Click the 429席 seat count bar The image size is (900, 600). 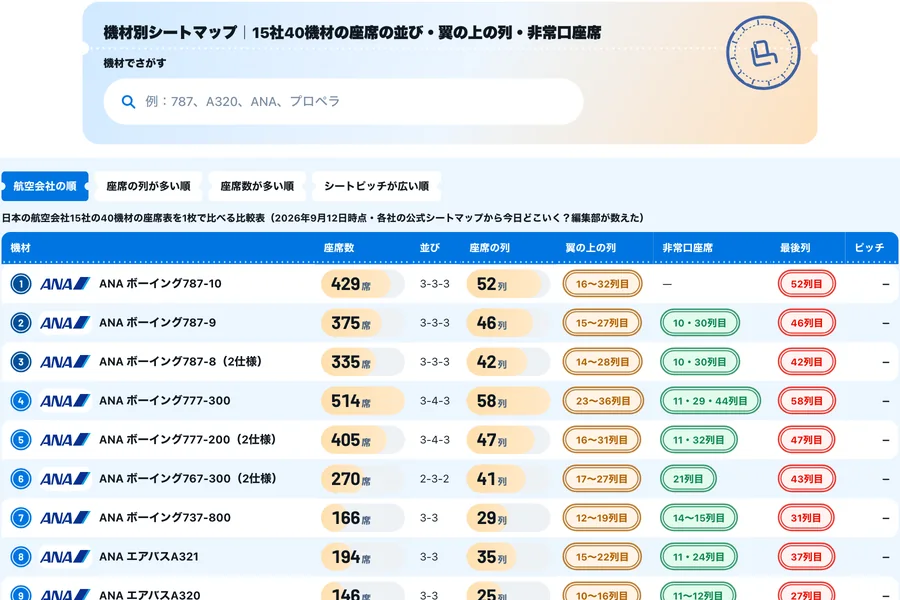[x=363, y=284]
